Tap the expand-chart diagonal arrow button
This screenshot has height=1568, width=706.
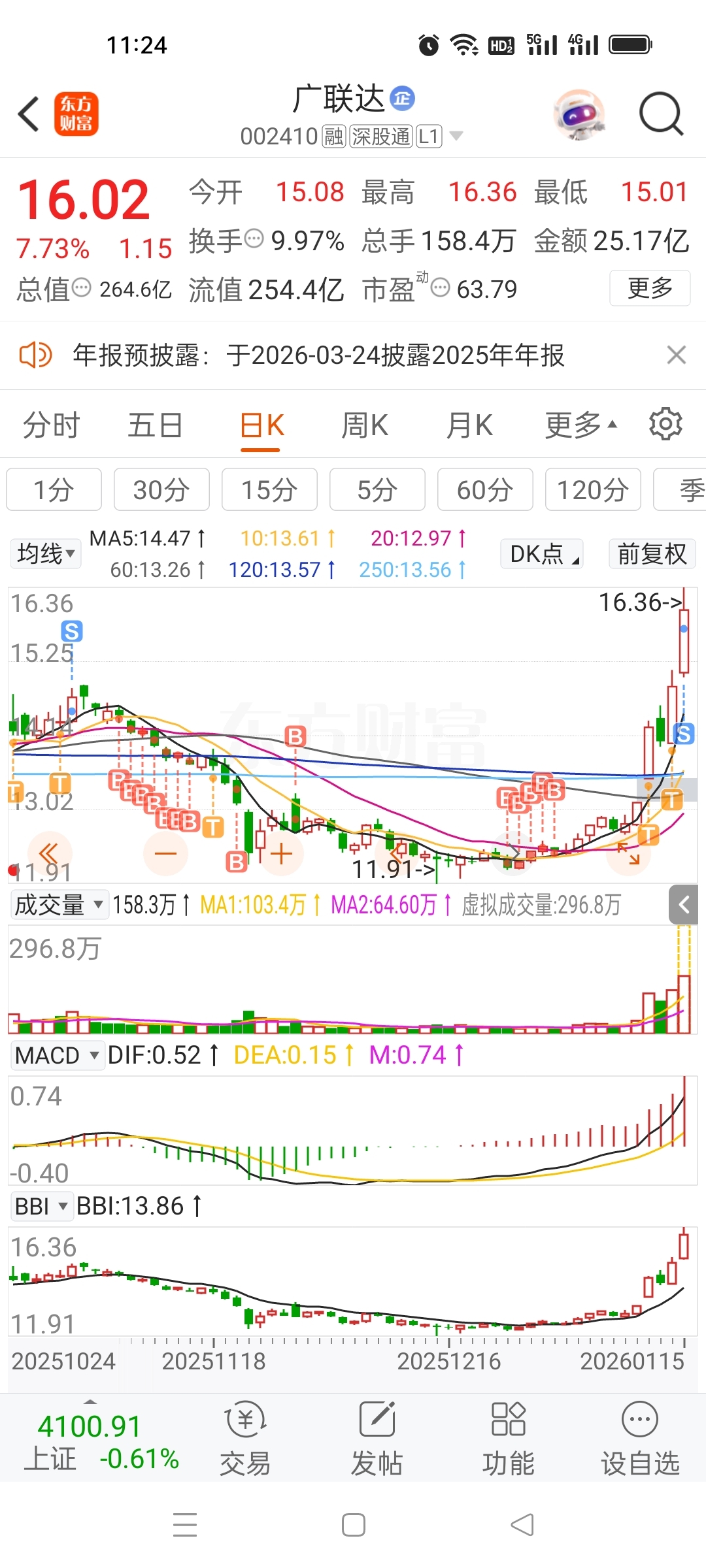(629, 853)
